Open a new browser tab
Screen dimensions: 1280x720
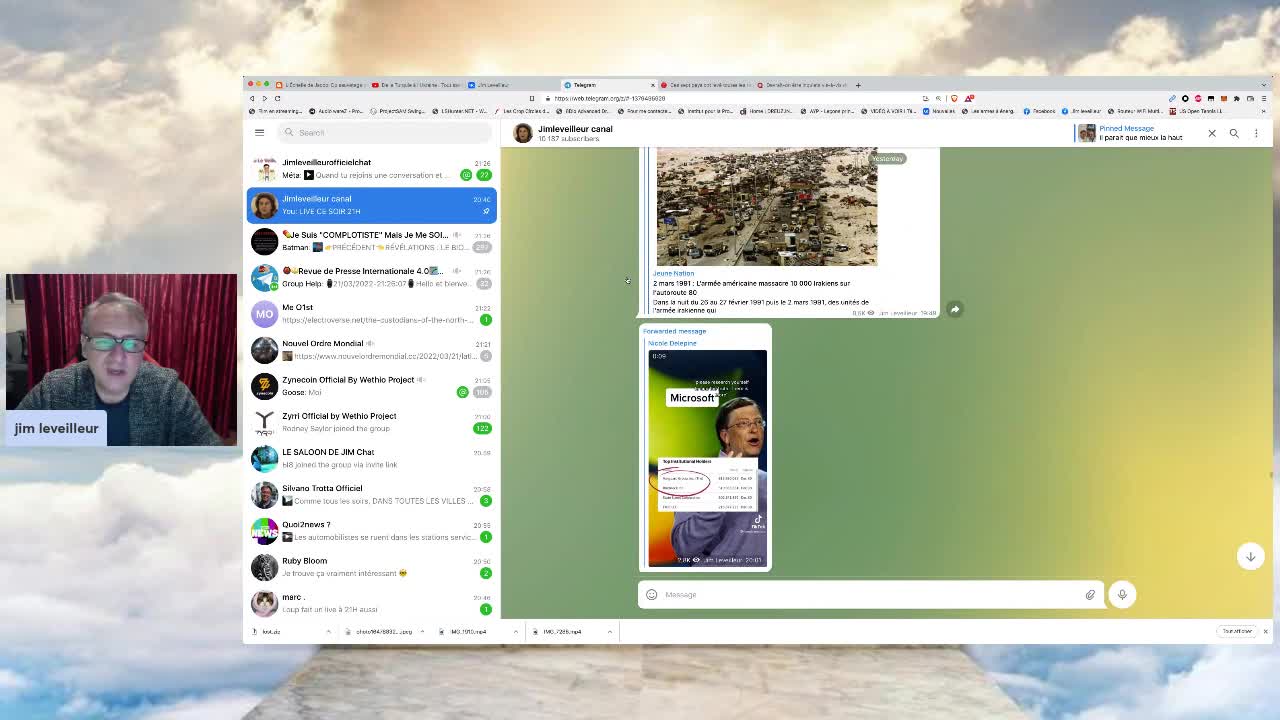[x=858, y=85]
